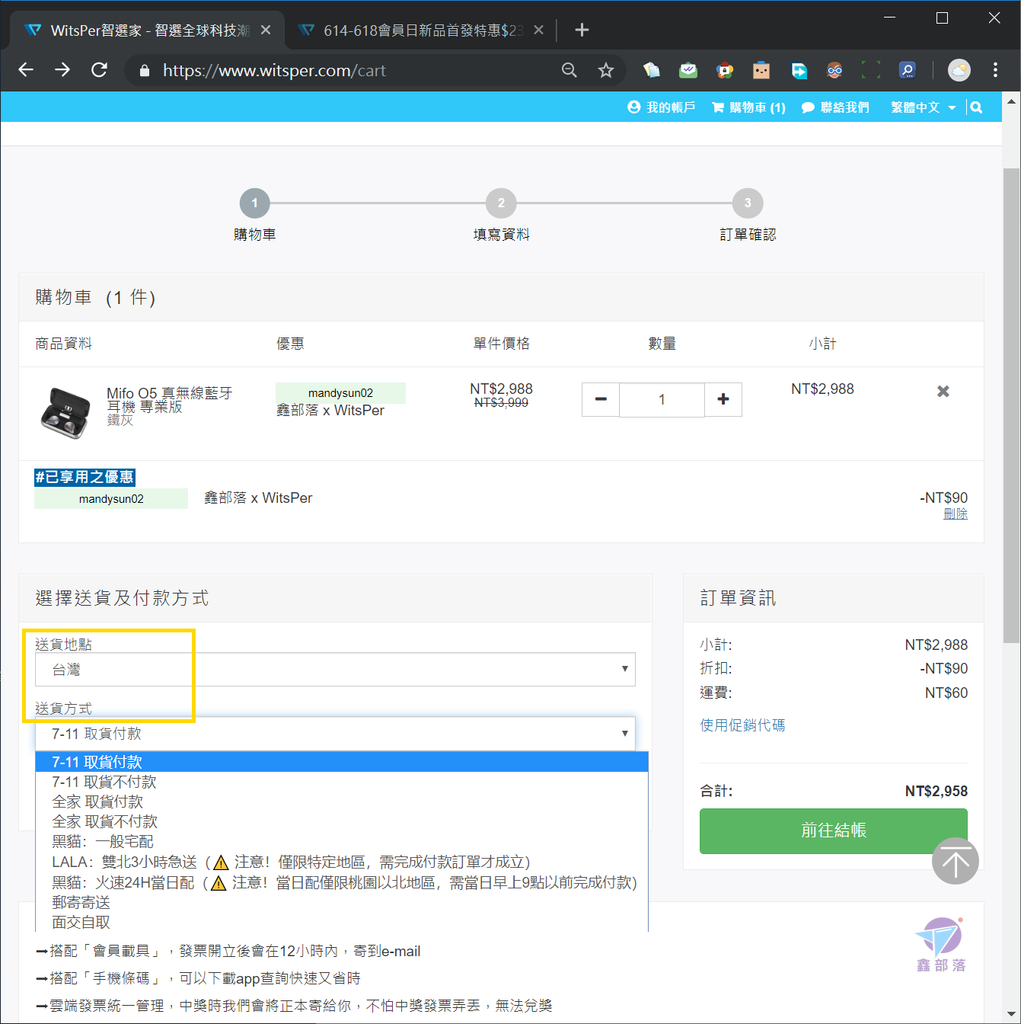Screen dimensions: 1021x1024
Task: Close the WitsPer cart tab
Action: 266,30
